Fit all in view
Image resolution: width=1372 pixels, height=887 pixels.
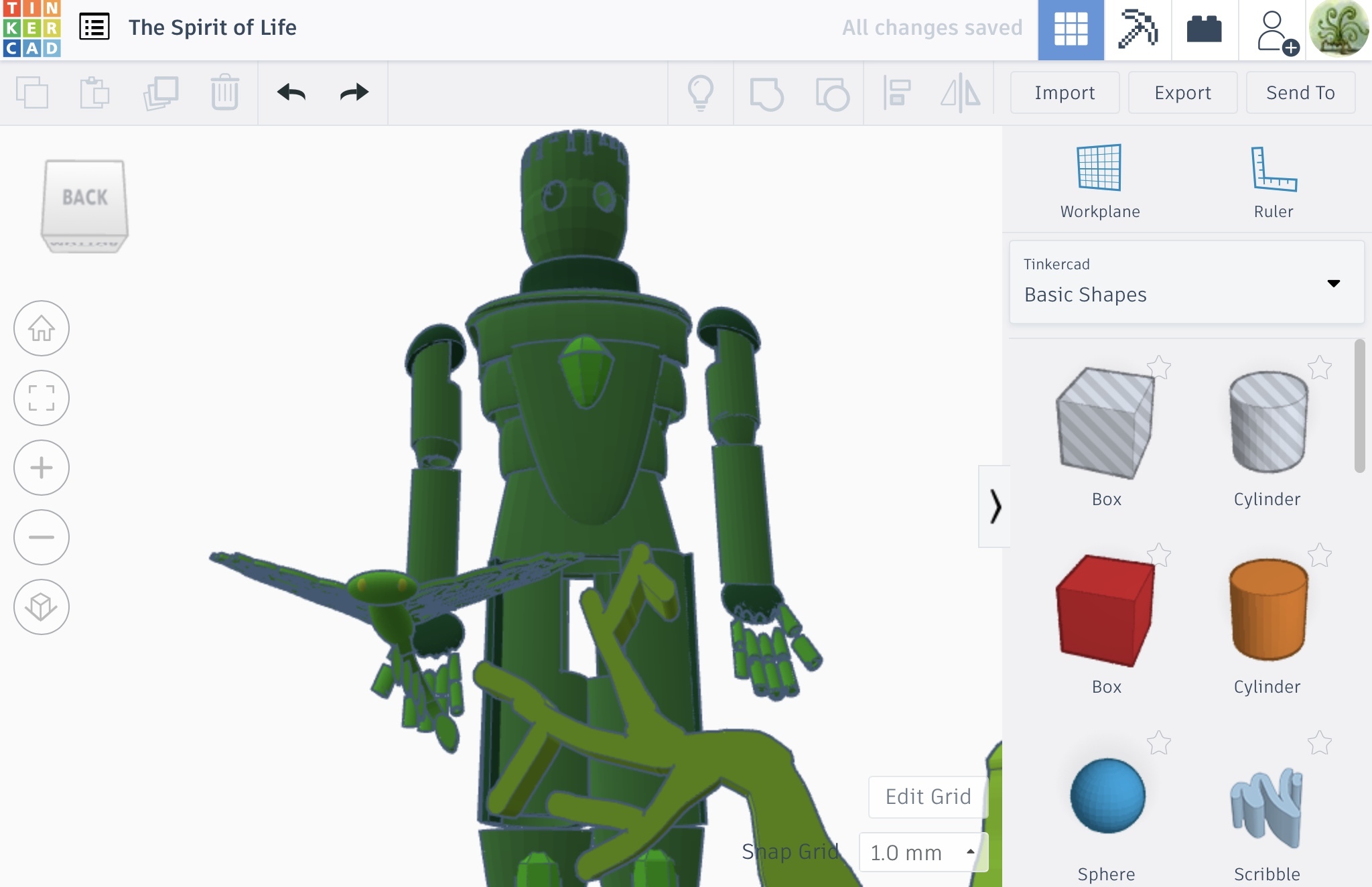coord(42,398)
